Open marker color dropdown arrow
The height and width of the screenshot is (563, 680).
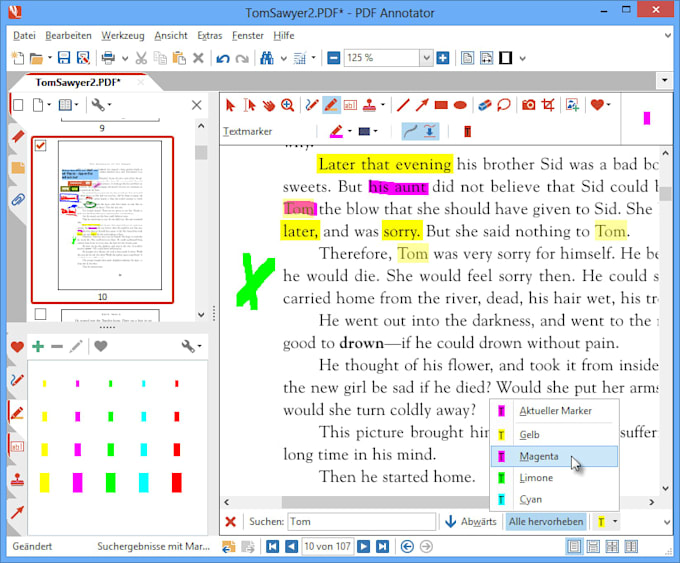350,131
